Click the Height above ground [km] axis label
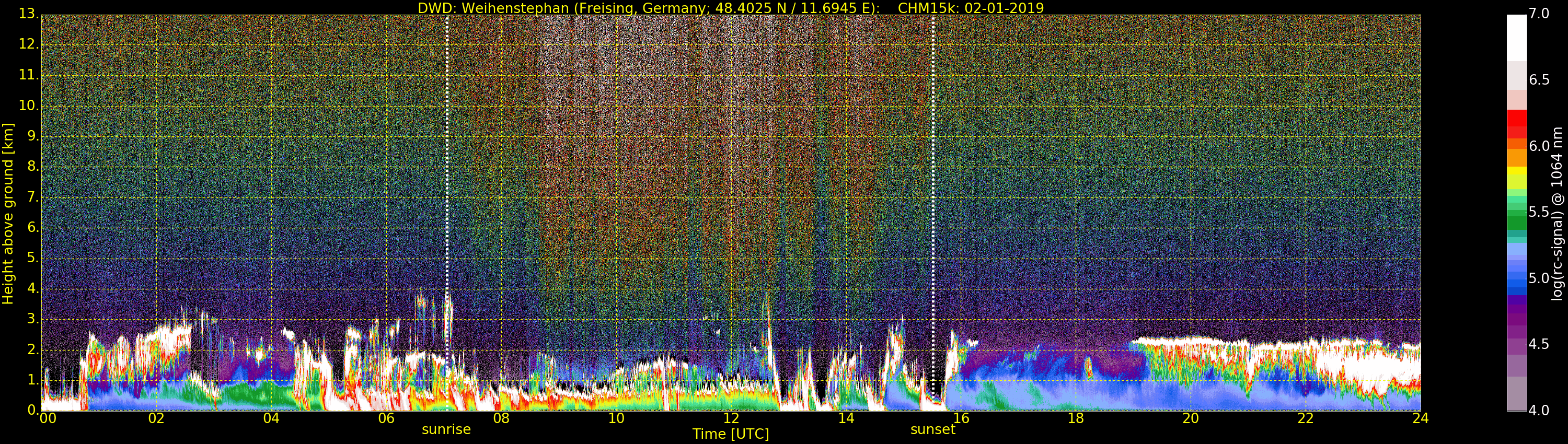Viewport: 1568px width, 444px height. (8, 213)
